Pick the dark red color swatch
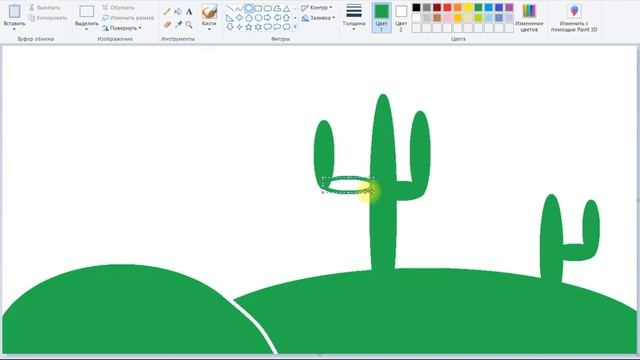Image resolution: width=640 pixels, height=360 pixels. tap(437, 7)
